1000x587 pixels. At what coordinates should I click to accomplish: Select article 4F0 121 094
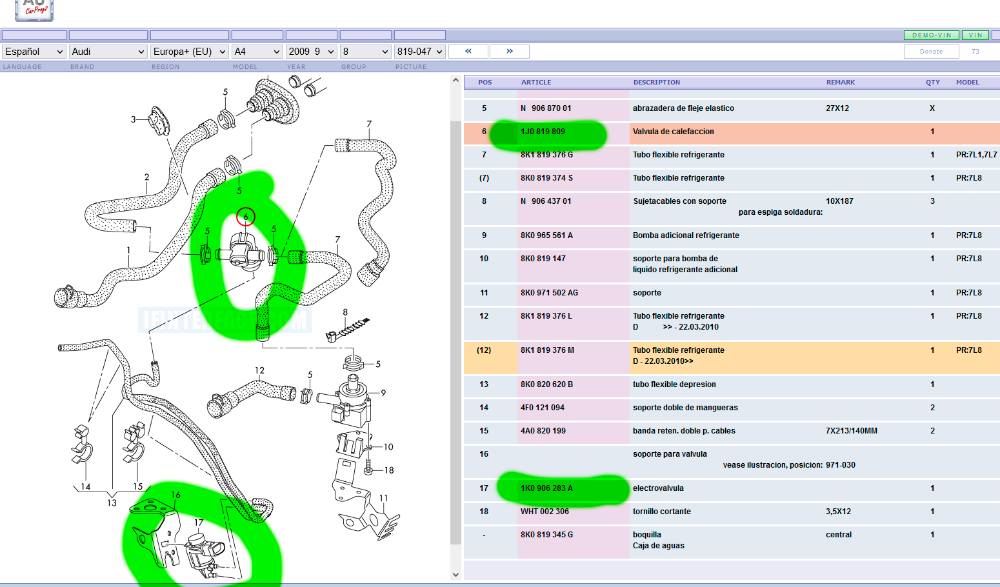click(543, 407)
